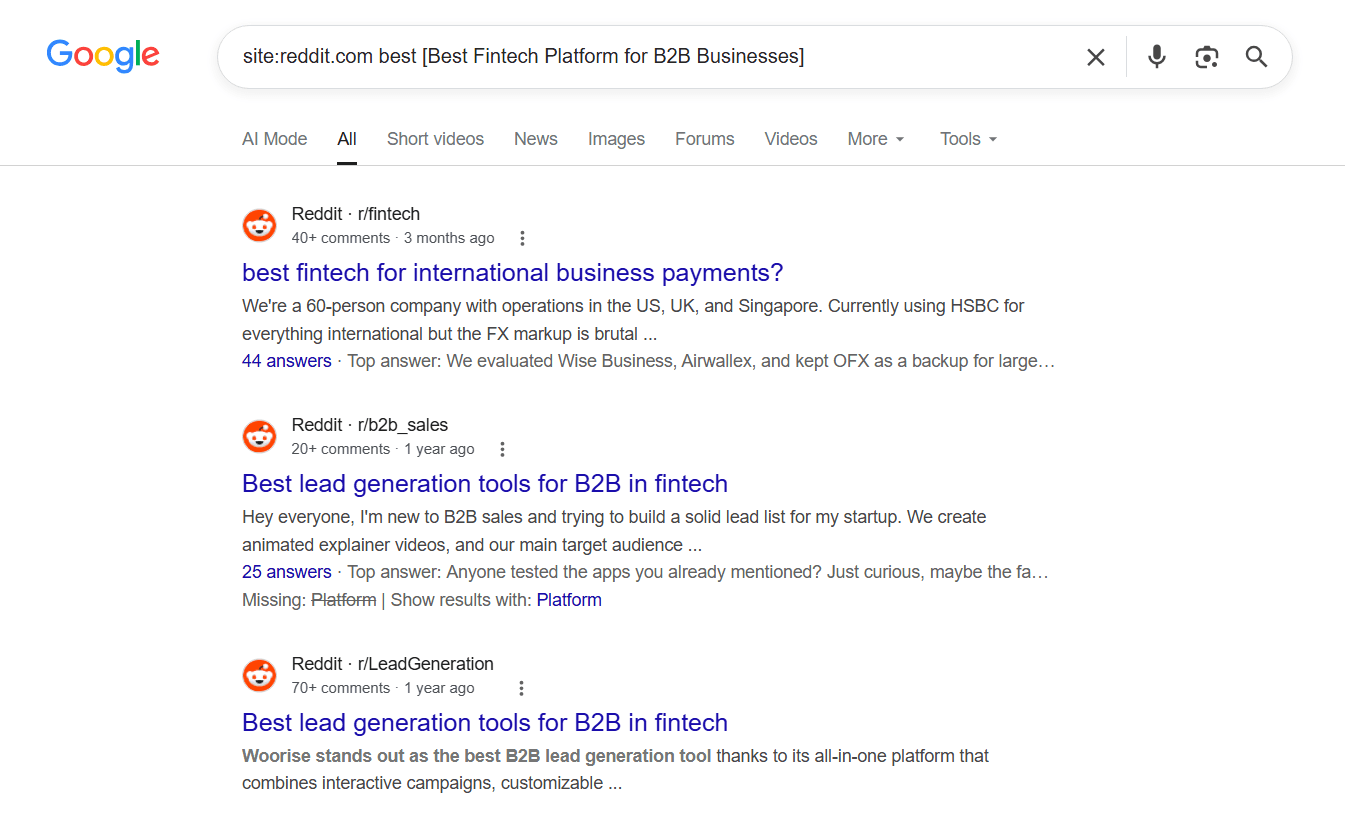Start voice search with microphone icon
This screenshot has height=823, width=1345.
point(1157,57)
